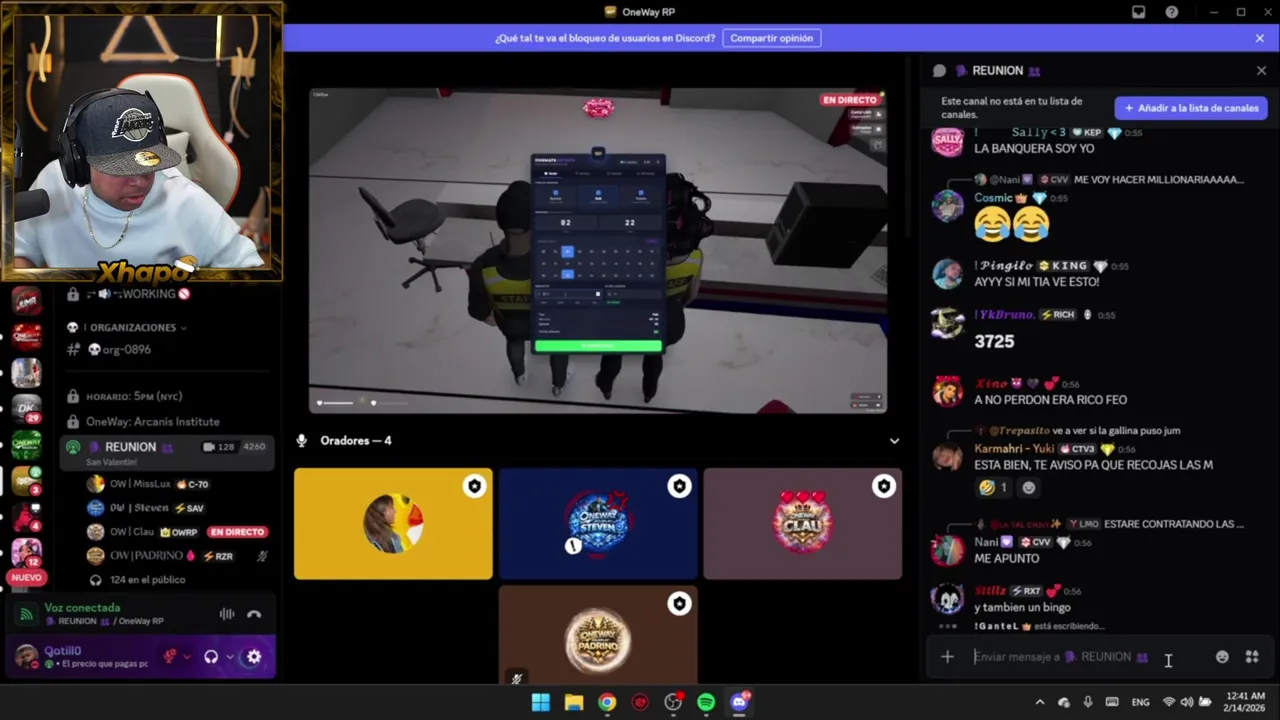Click the NUEVO unread indicator pill

26,577
